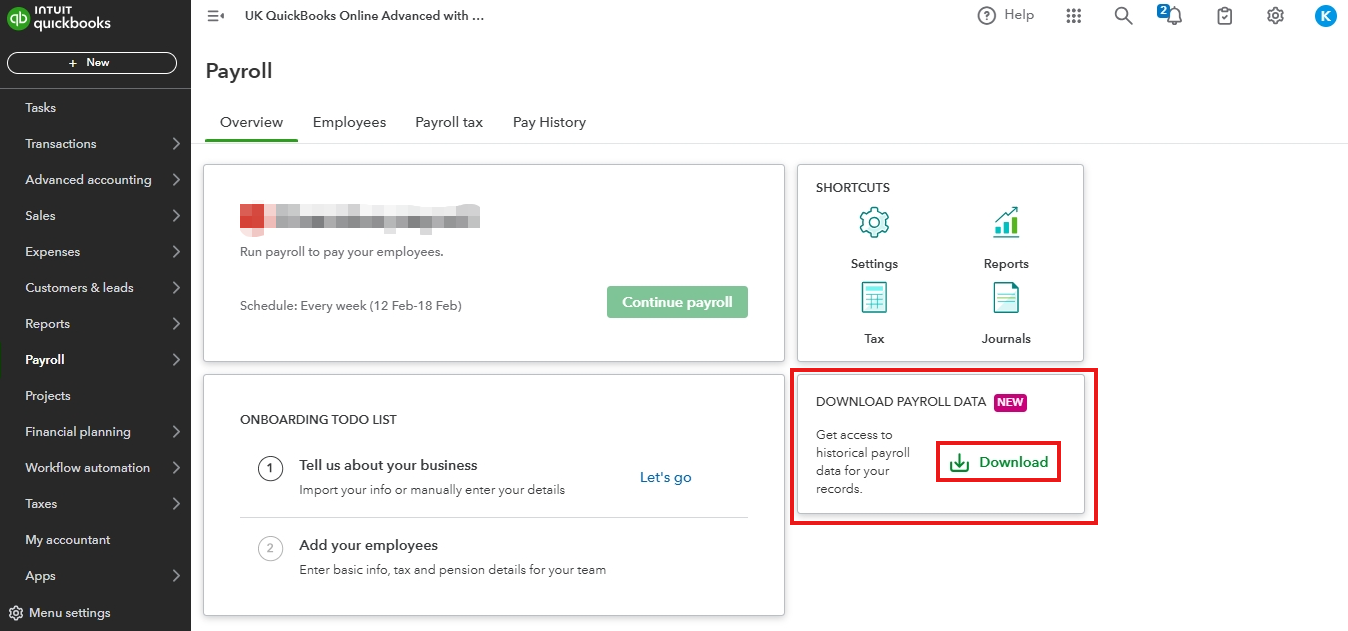Click the Run payroll description text
This screenshot has height=631, width=1348.
(342, 252)
